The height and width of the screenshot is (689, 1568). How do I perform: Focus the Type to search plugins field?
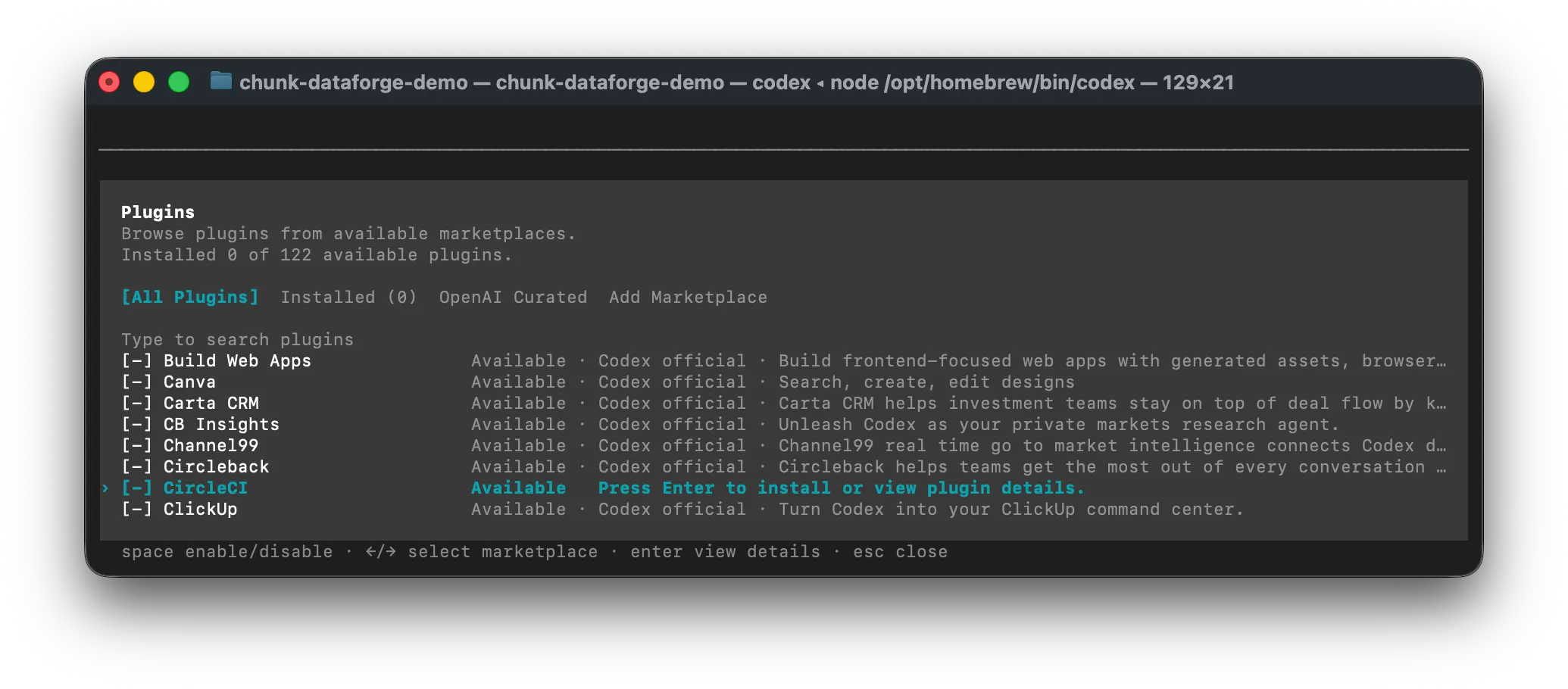point(238,340)
